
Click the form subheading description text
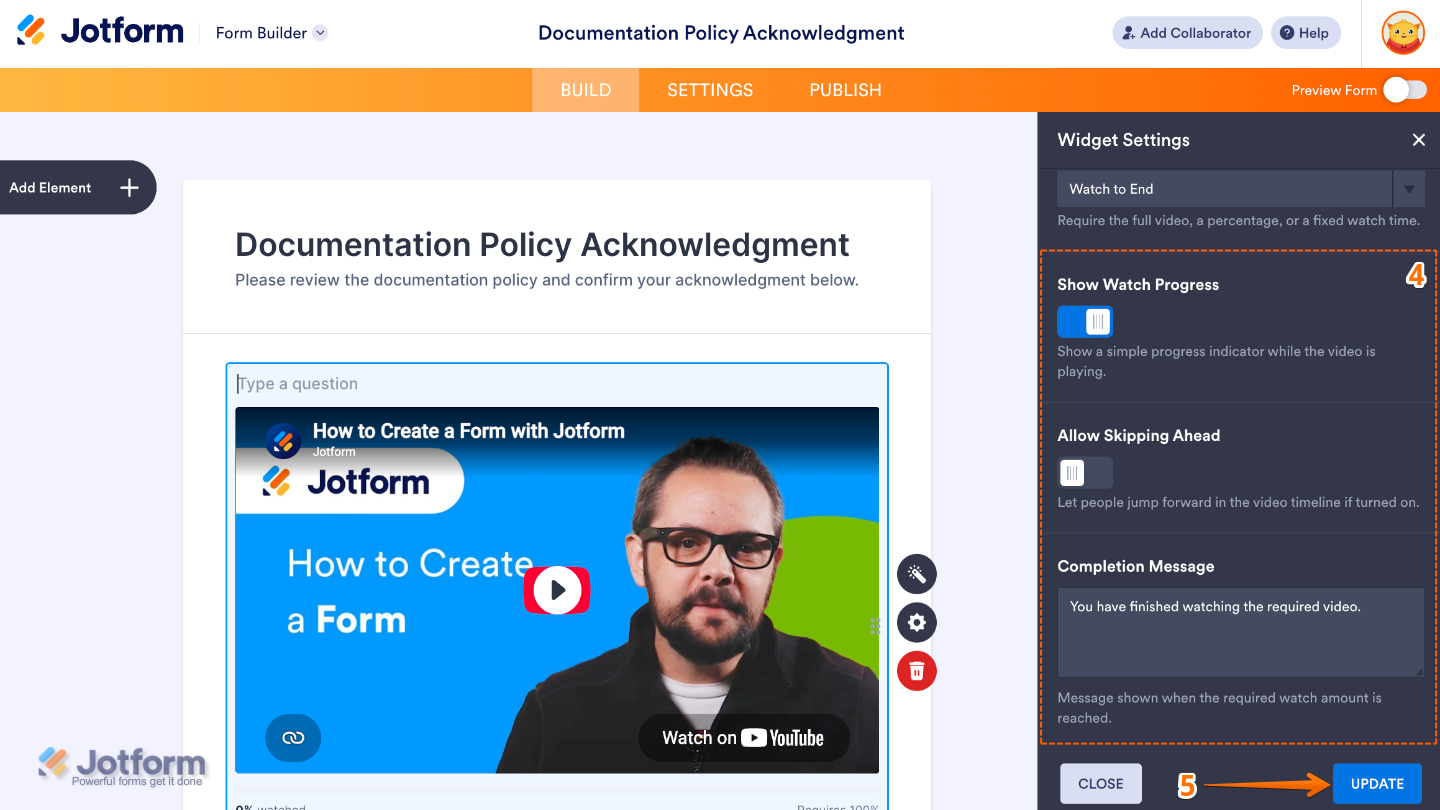click(x=547, y=280)
